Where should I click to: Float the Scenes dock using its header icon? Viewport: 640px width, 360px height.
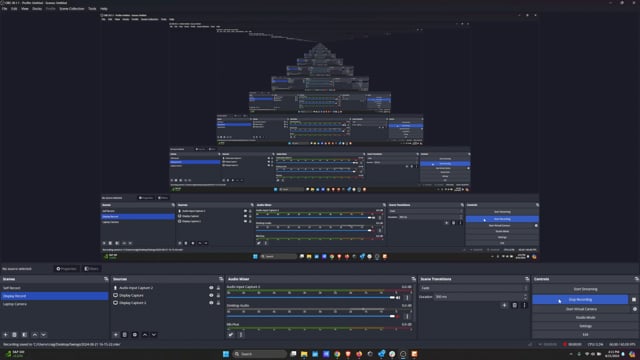106,279
